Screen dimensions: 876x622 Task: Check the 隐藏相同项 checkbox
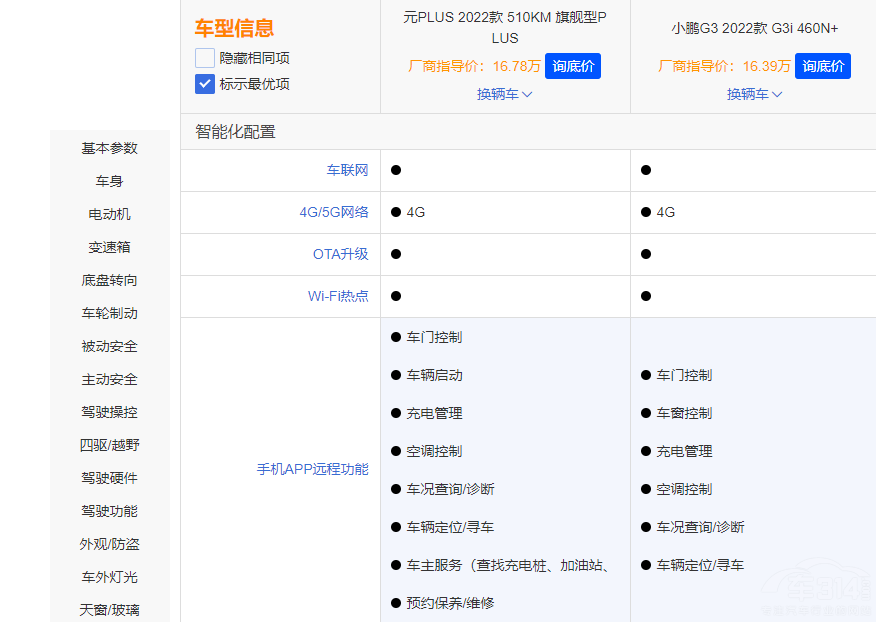click(205, 58)
